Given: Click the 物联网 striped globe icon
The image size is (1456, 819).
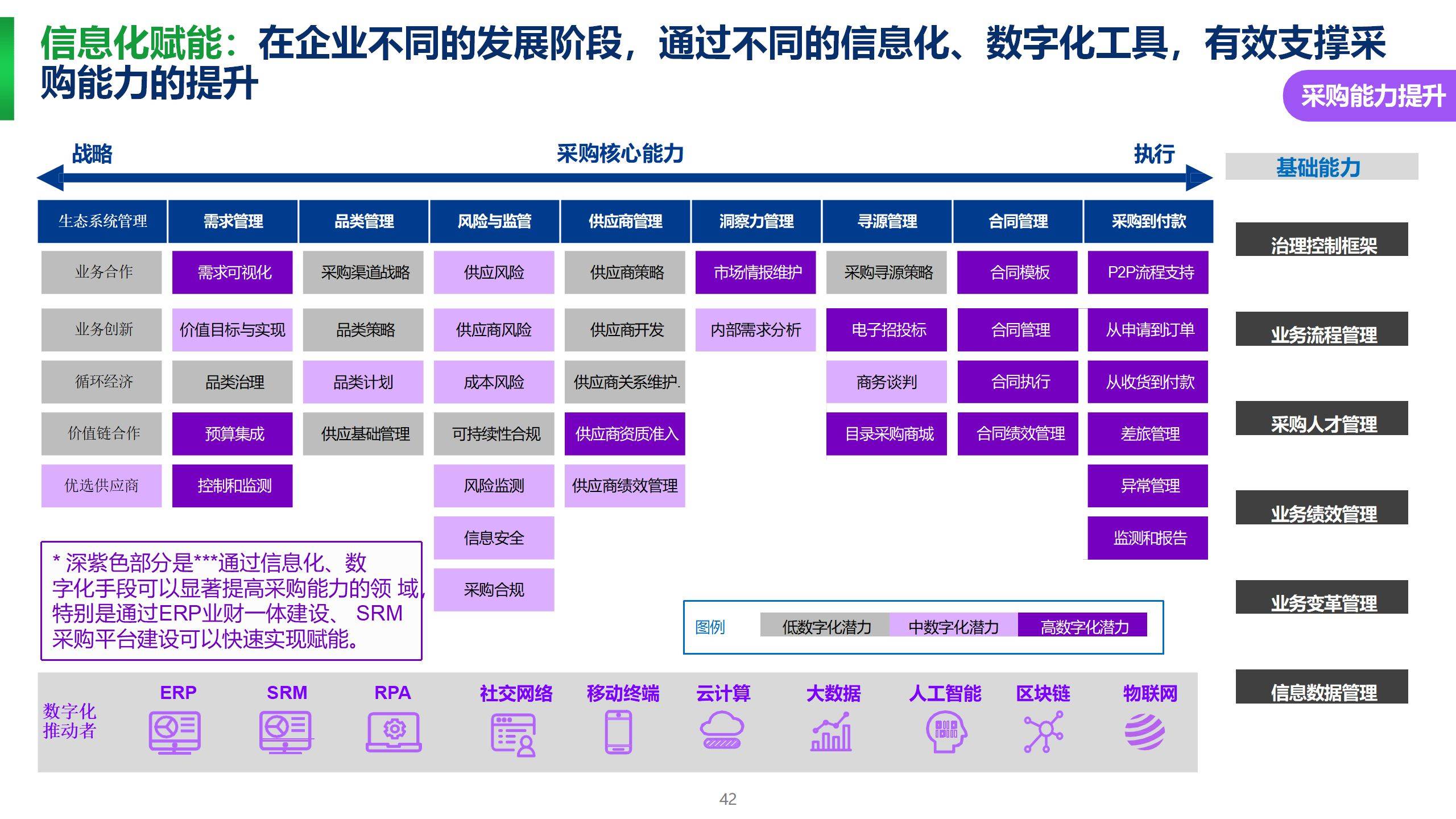Looking at the screenshot, I should coord(1144,732).
